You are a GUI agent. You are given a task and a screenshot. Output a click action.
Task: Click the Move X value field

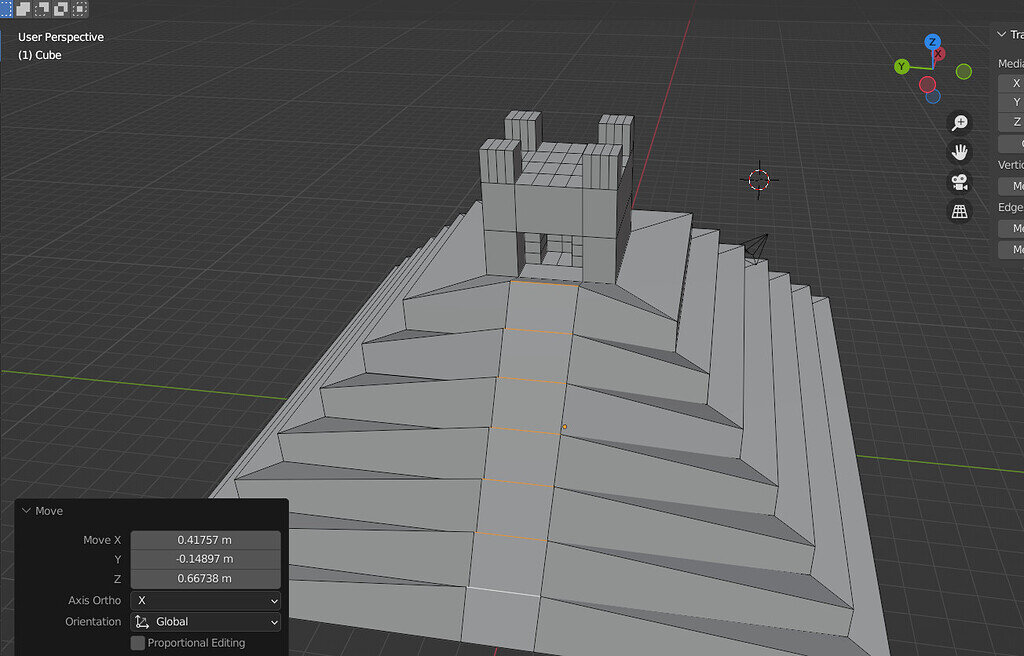pos(205,539)
